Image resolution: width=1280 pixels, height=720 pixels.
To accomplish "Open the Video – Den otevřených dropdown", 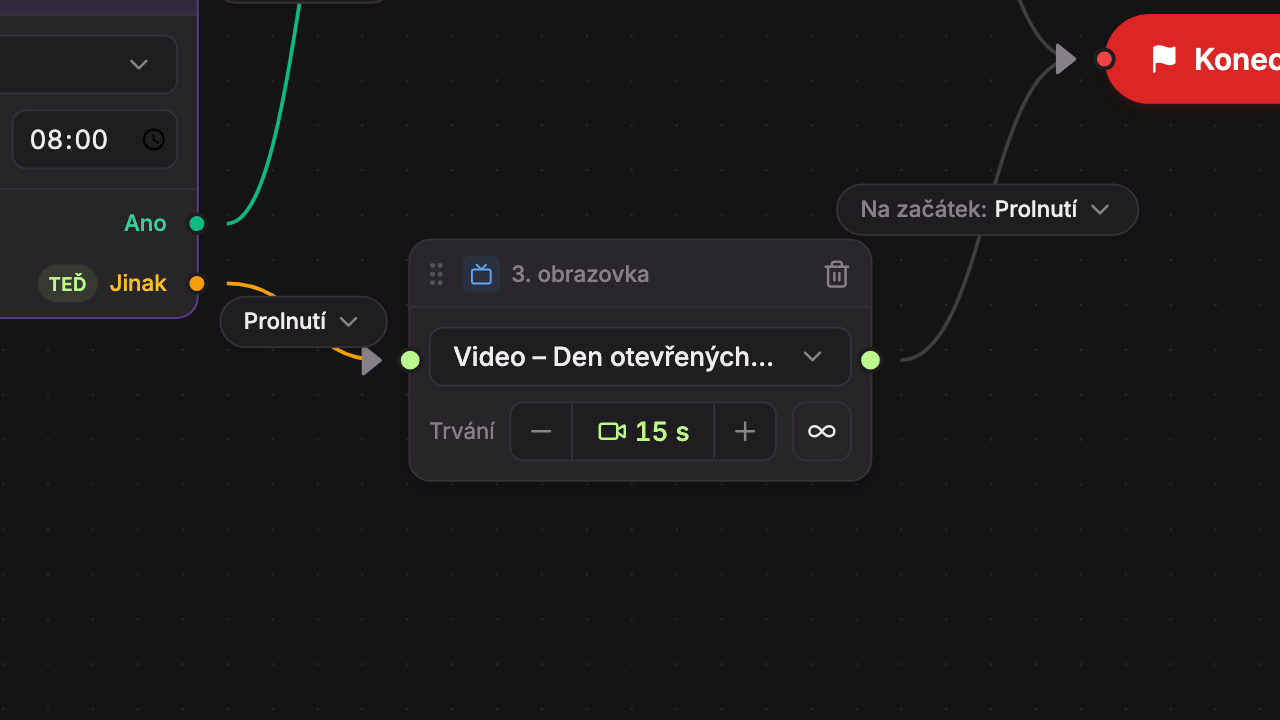I will [x=640, y=357].
